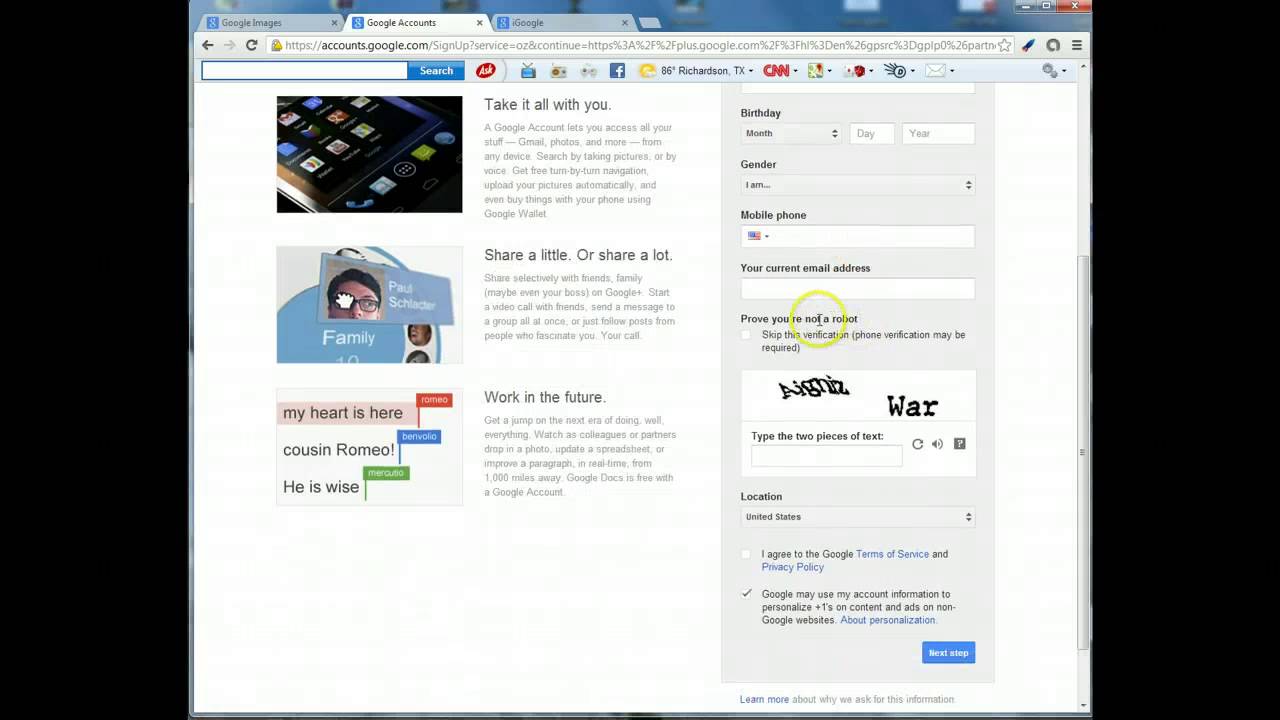Open the Chrome menu hamburger icon

[1077, 45]
